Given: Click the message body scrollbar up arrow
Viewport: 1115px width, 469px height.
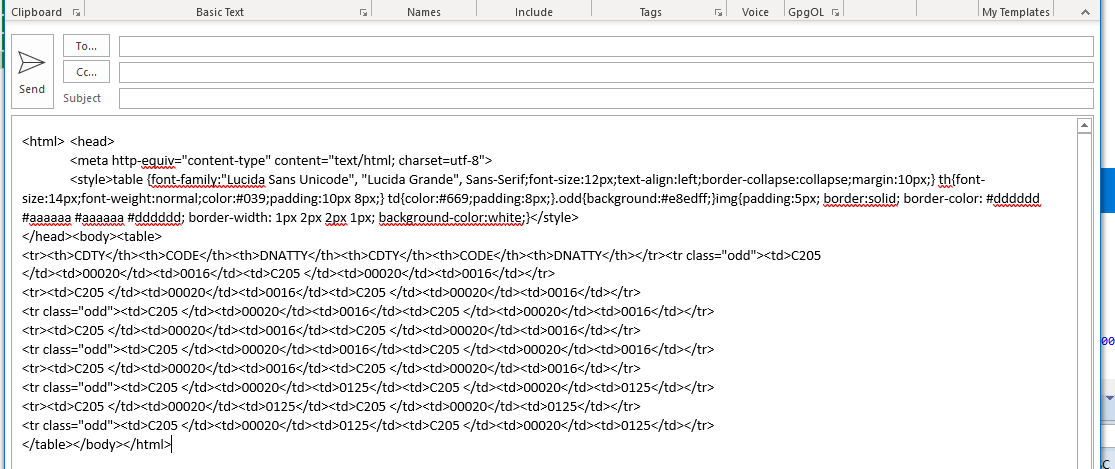Looking at the screenshot, I should click(1084, 126).
